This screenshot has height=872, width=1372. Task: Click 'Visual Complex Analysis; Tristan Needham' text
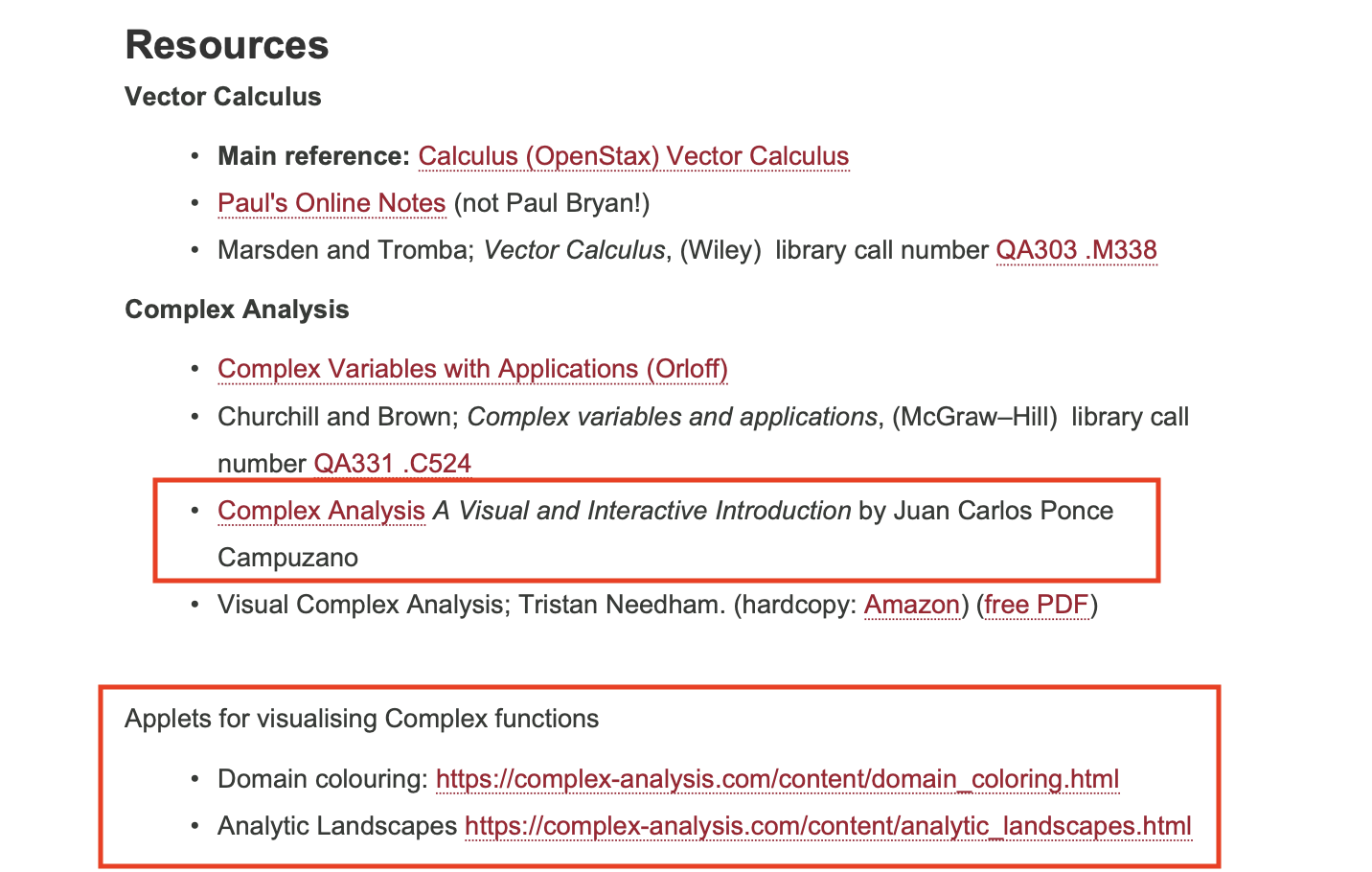click(471, 605)
